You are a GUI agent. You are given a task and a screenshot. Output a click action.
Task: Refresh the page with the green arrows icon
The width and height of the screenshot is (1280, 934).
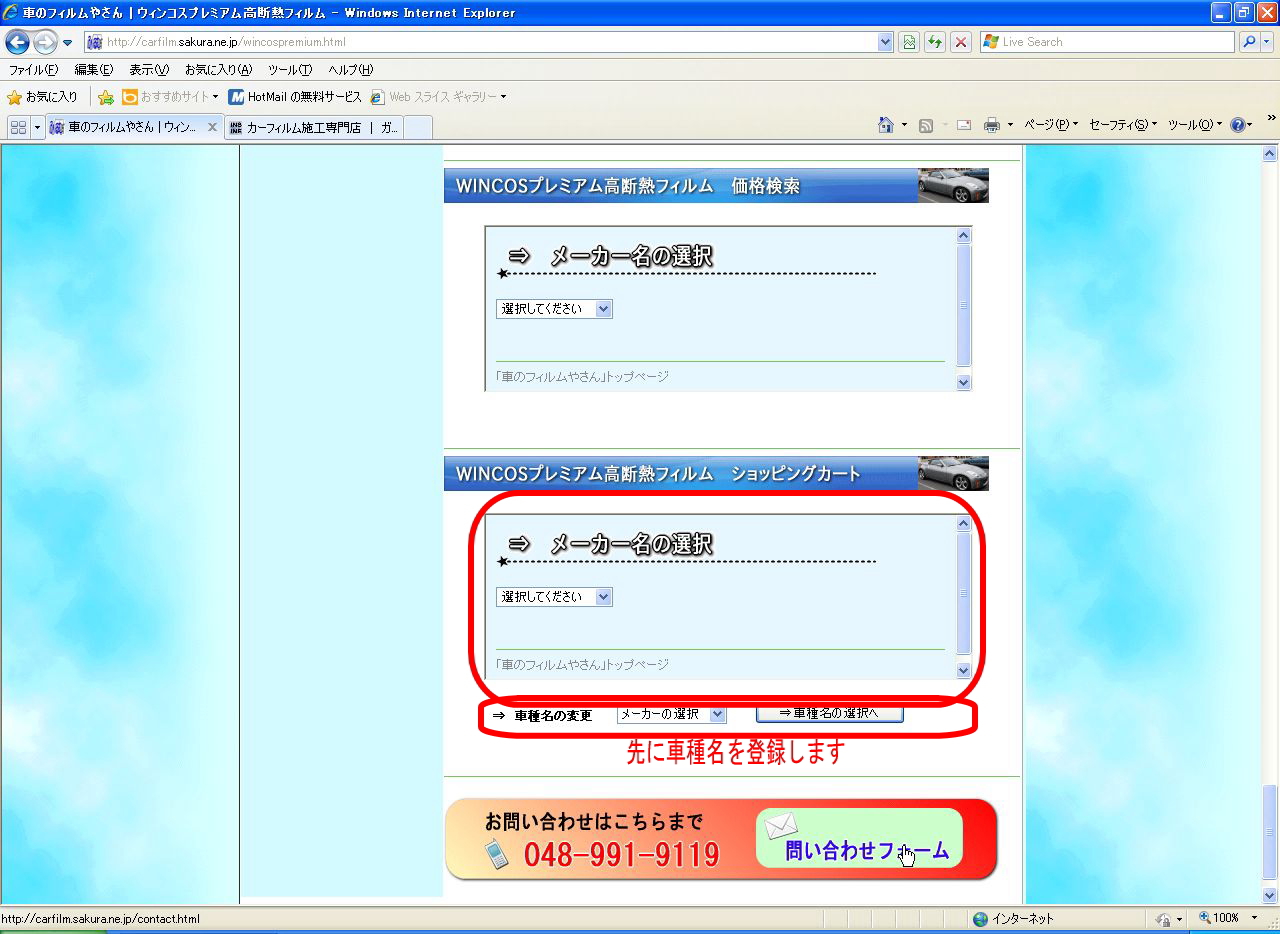(x=935, y=42)
